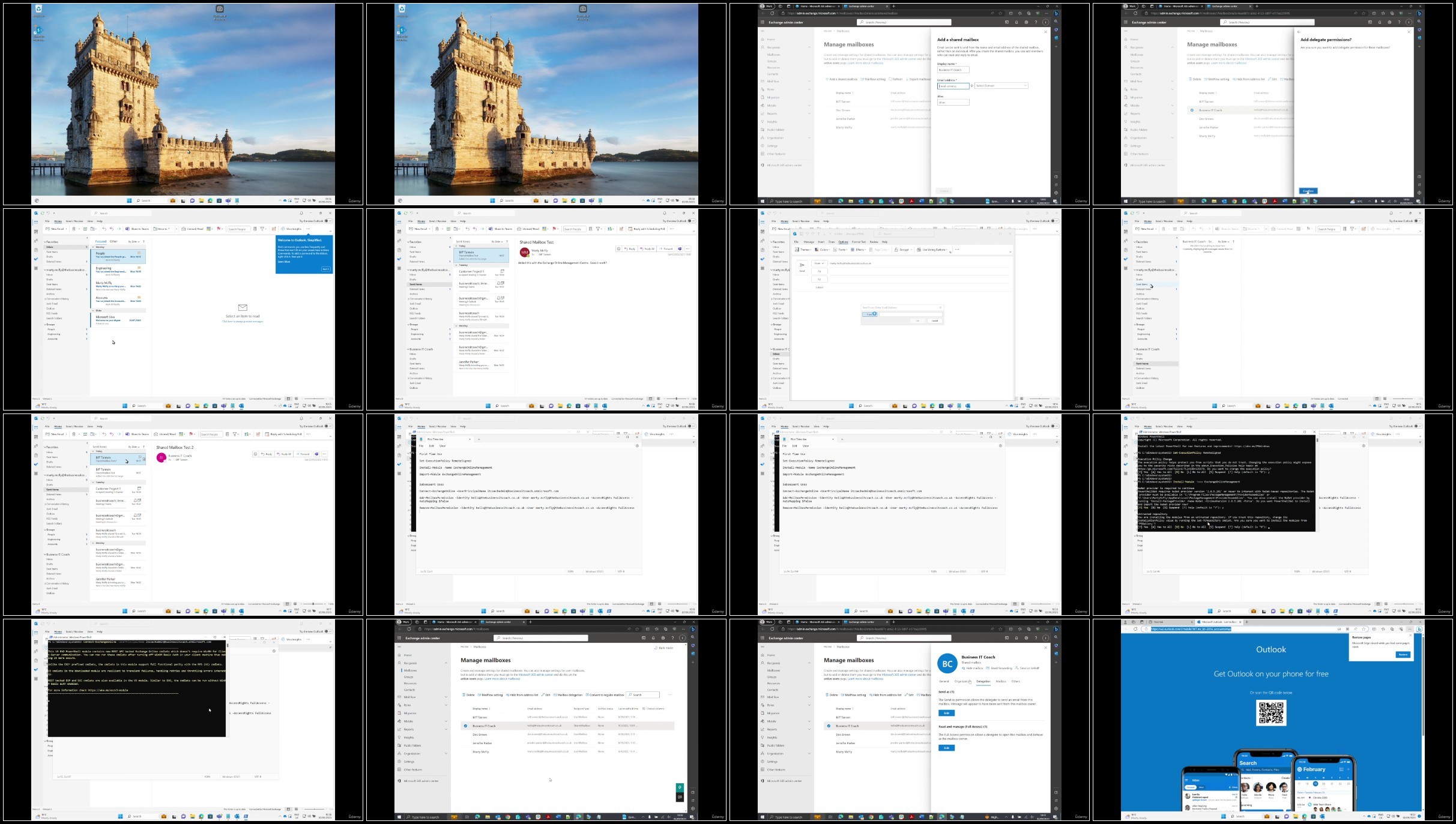Viewport: 1456px width, 824px height.
Task: Click back arrow in Add delegate permissions panel
Action: (1299, 32)
